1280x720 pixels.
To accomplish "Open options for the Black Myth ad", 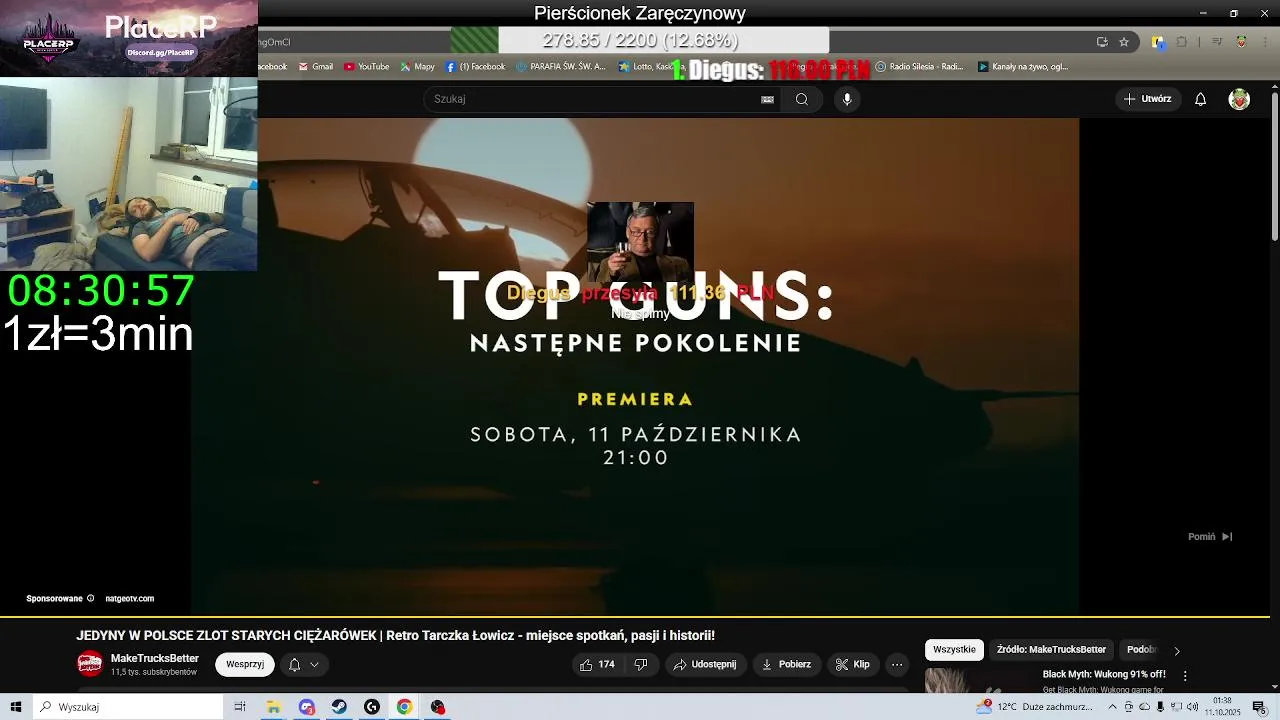I will pyautogui.click(x=1185, y=676).
